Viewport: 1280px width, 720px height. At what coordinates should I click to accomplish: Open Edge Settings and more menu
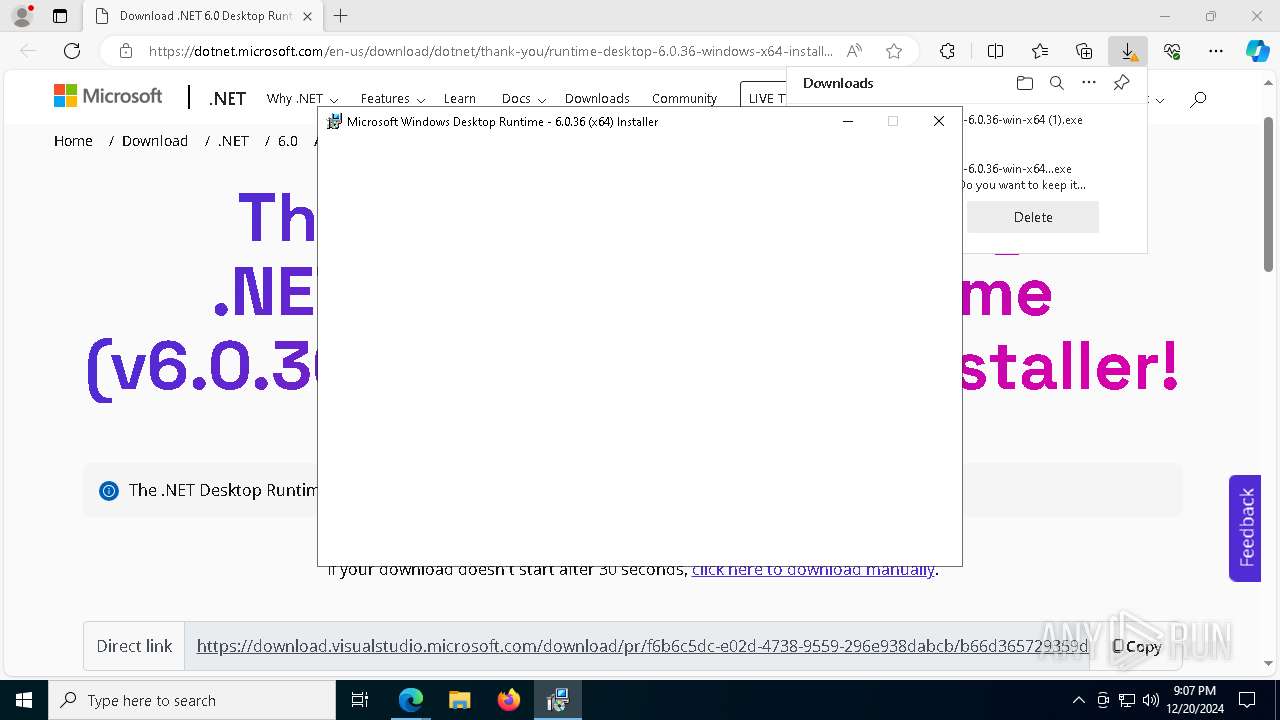(1216, 51)
